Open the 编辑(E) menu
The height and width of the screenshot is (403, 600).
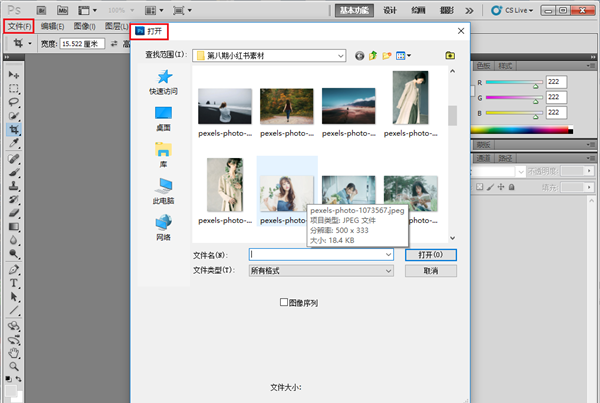pyautogui.click(x=52, y=26)
